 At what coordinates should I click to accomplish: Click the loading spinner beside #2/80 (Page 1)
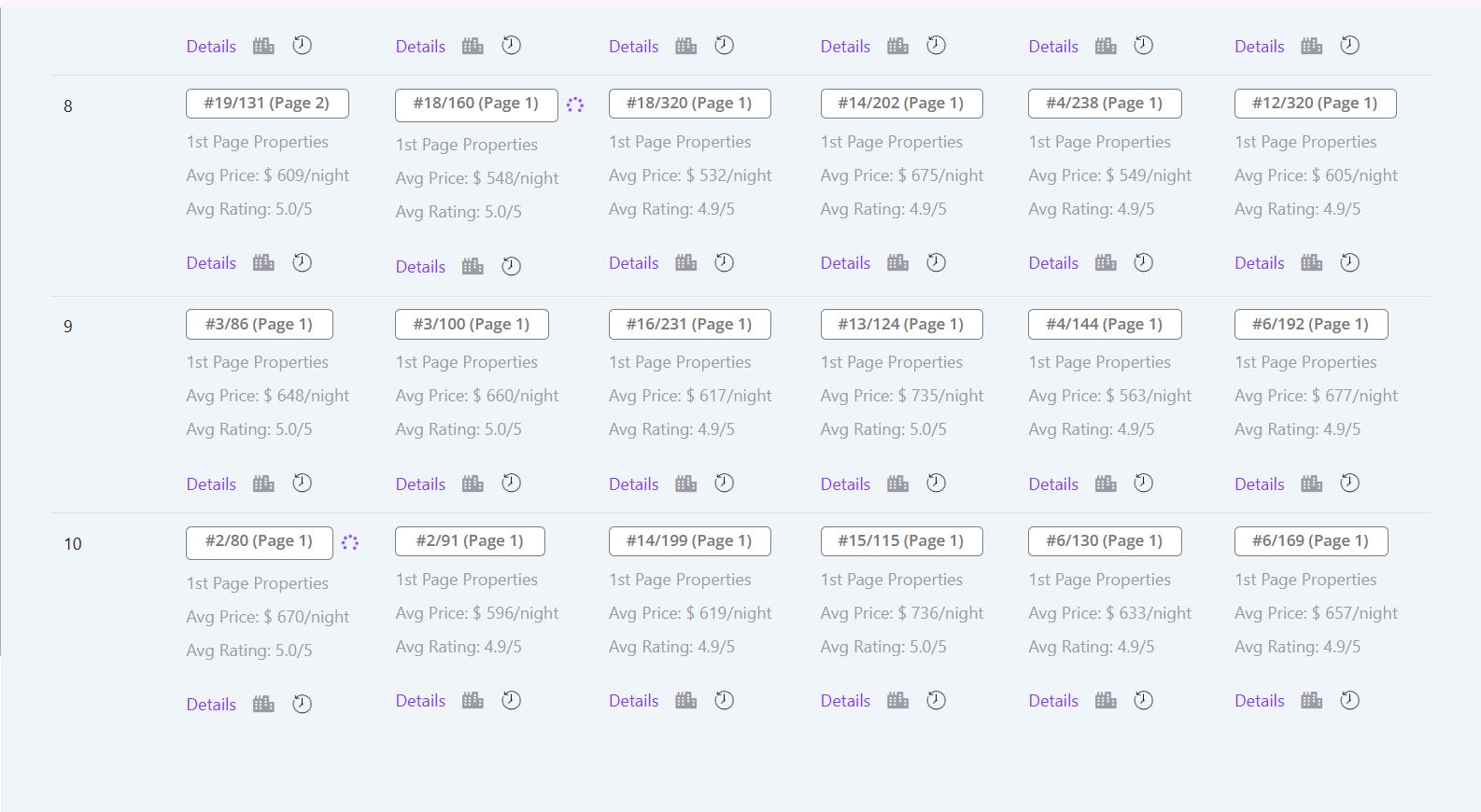350,542
